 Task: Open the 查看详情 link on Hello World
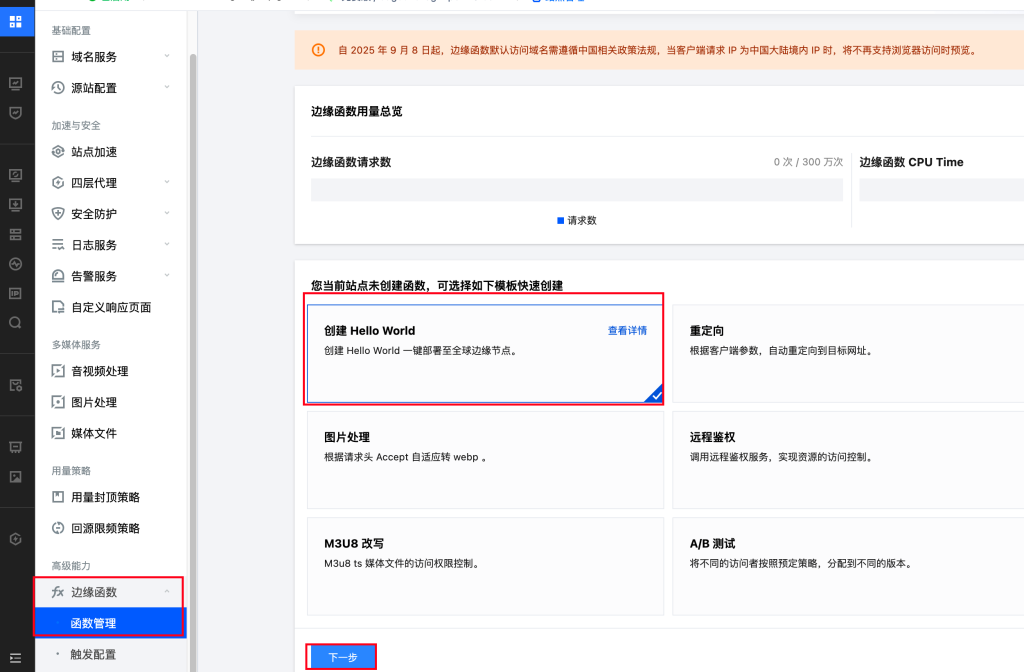coord(627,331)
